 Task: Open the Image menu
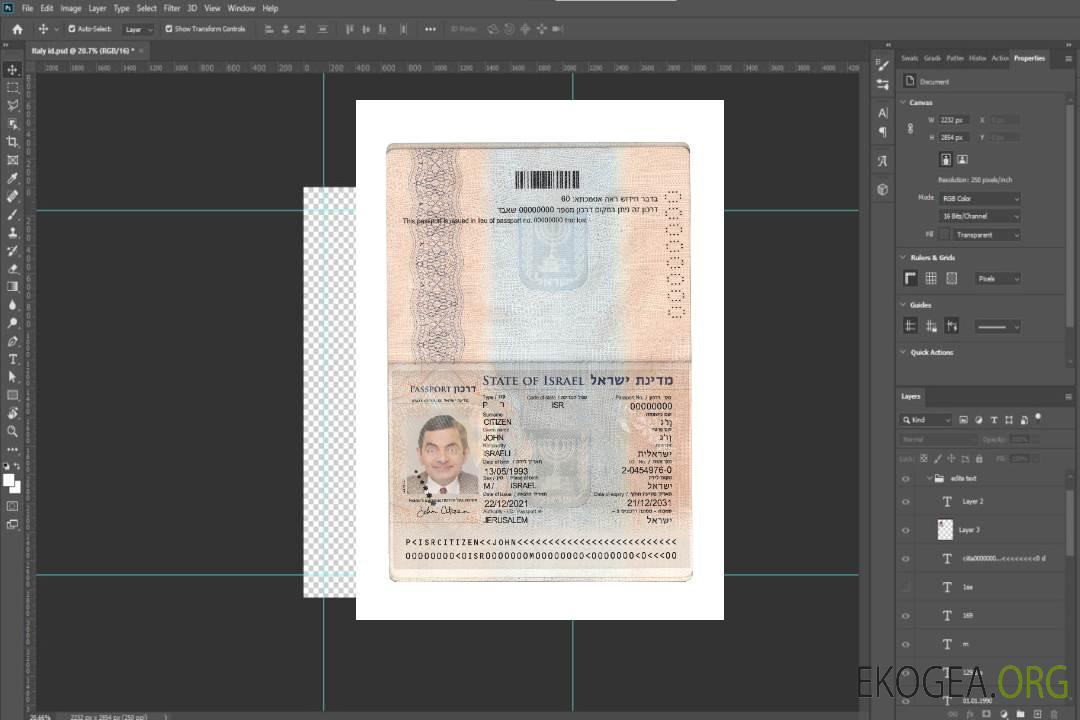tap(71, 8)
